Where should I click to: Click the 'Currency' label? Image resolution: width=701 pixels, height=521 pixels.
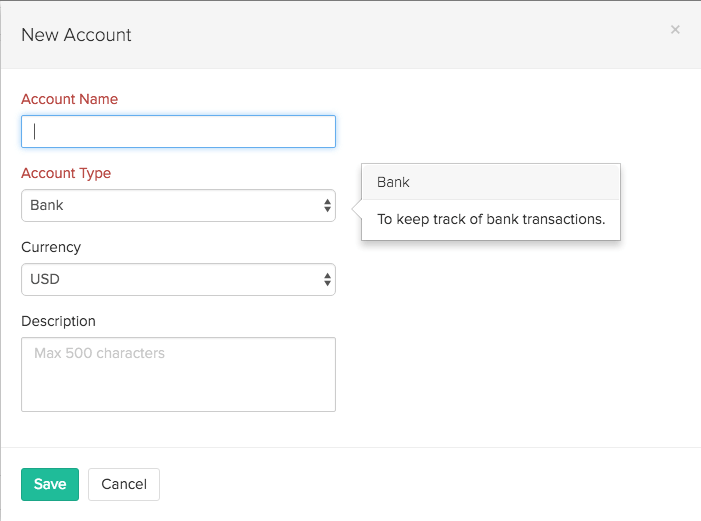pyautogui.click(x=51, y=247)
